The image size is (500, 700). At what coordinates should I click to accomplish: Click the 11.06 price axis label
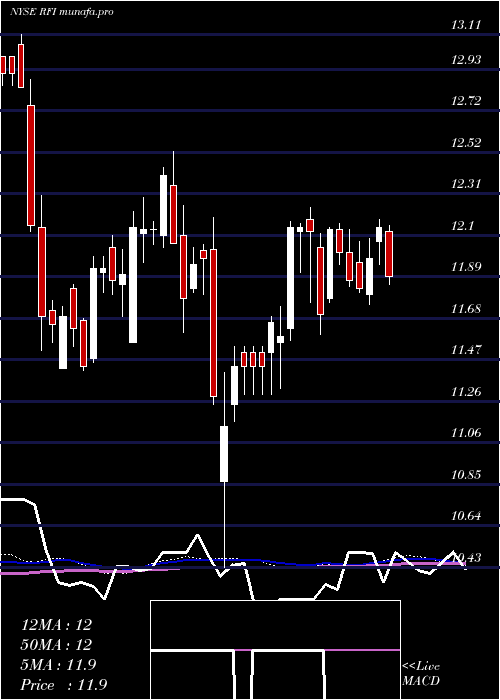[x=466, y=433]
